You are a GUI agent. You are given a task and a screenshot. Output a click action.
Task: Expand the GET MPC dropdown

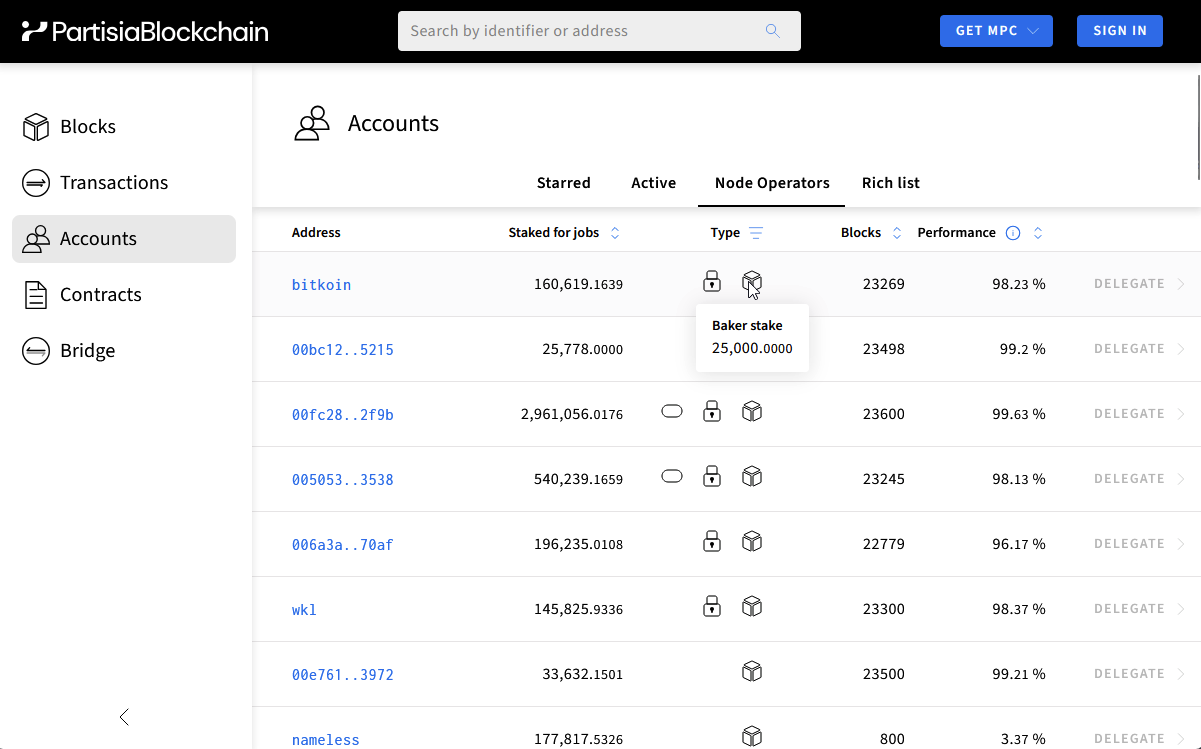coord(997,31)
